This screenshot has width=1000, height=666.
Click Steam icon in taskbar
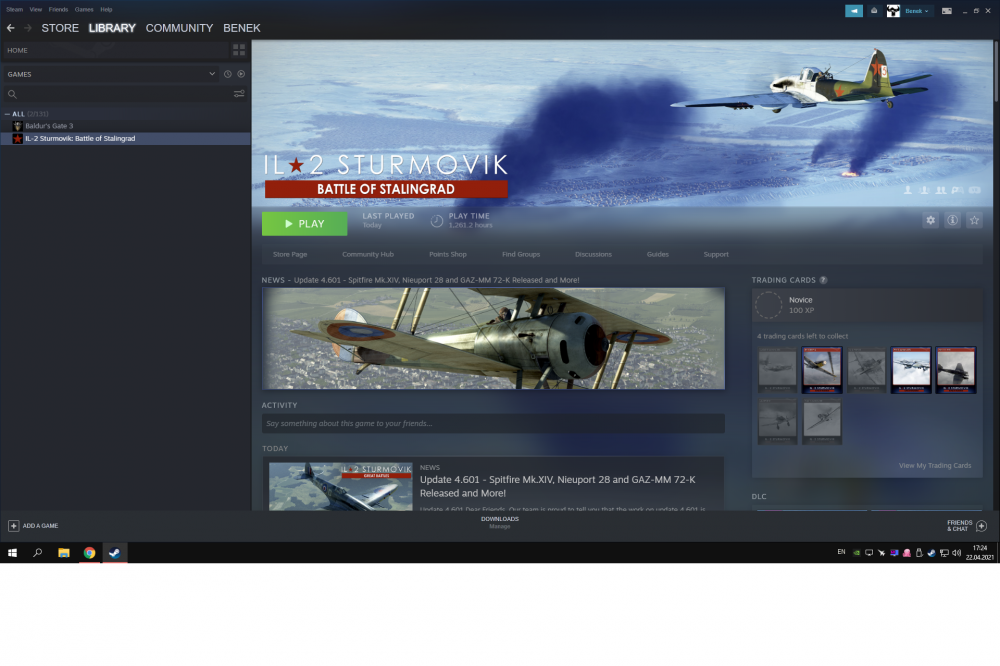point(115,552)
